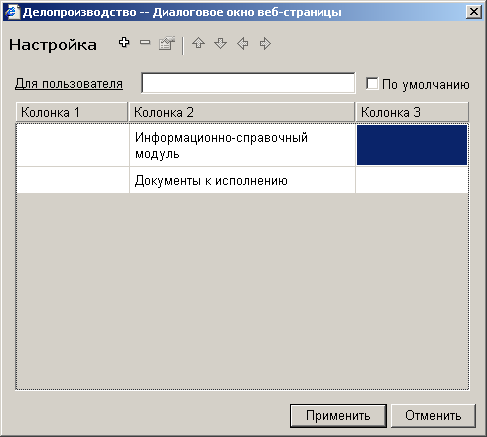Click the Колонка 3 header
This screenshot has width=487, height=437.
pos(412,112)
